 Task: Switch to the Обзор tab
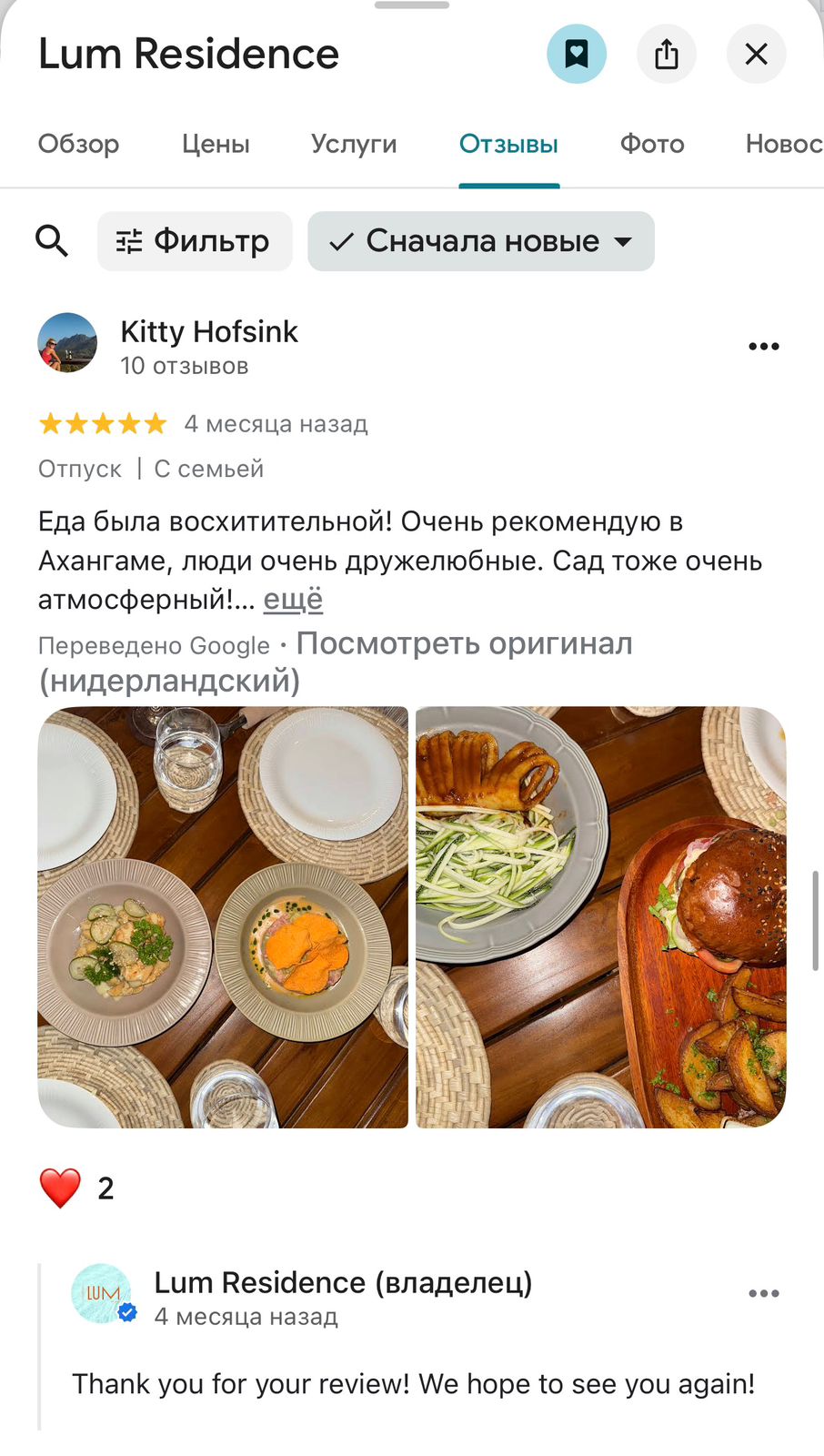(x=78, y=144)
